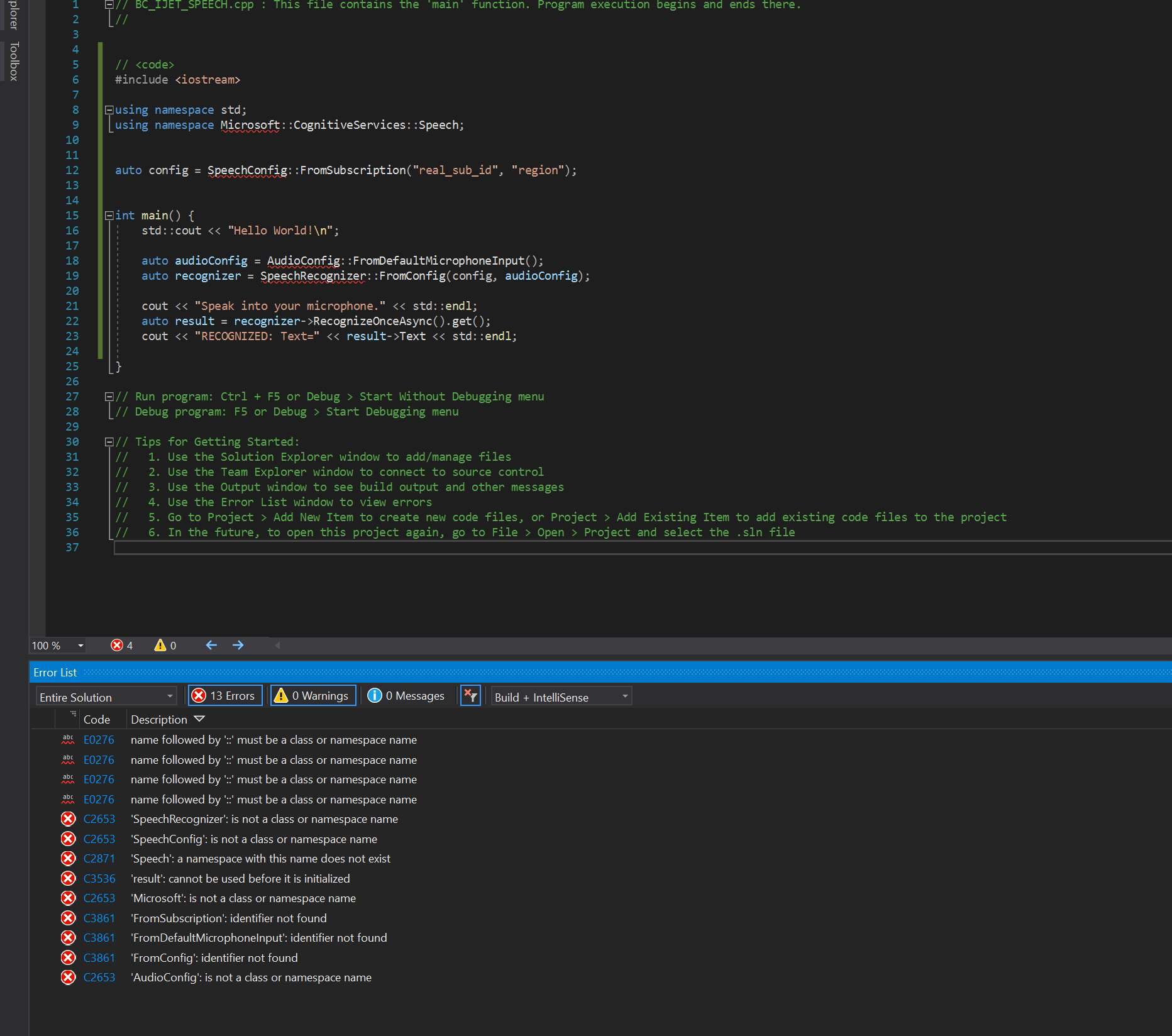Open the E0276 code link in fourth row
The width and height of the screenshot is (1172, 1036).
(99, 799)
